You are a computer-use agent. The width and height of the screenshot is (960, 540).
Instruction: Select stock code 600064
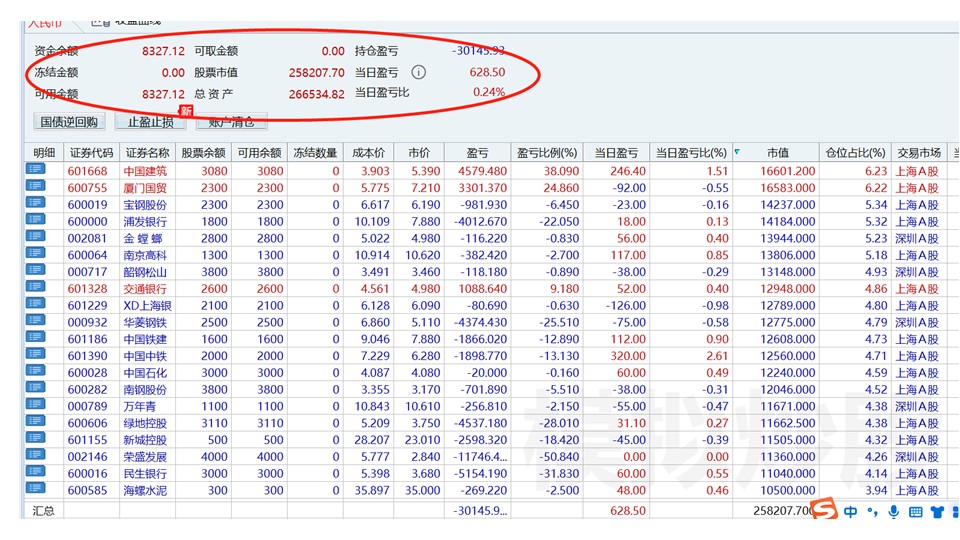click(x=88, y=255)
